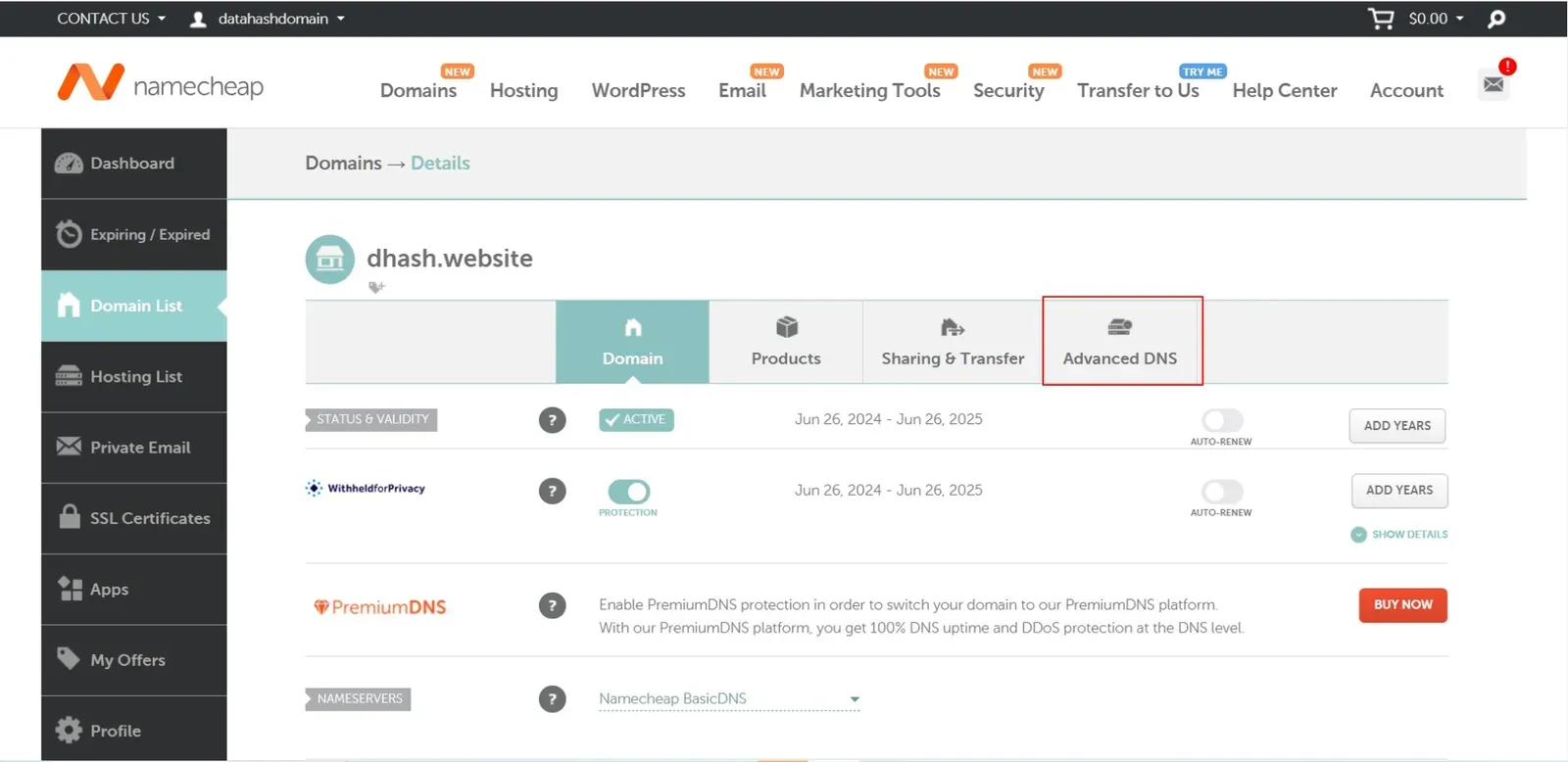Screen dimensions: 1568x762
Task: Open the Marketing Tools menu
Action: click(870, 90)
